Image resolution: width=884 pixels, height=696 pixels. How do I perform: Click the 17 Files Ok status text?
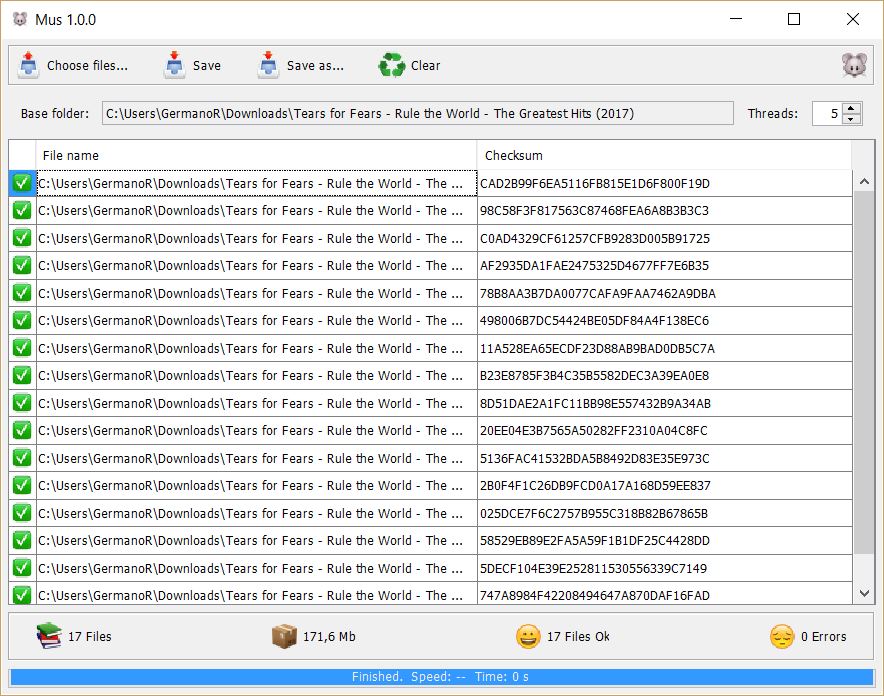pyautogui.click(x=578, y=636)
